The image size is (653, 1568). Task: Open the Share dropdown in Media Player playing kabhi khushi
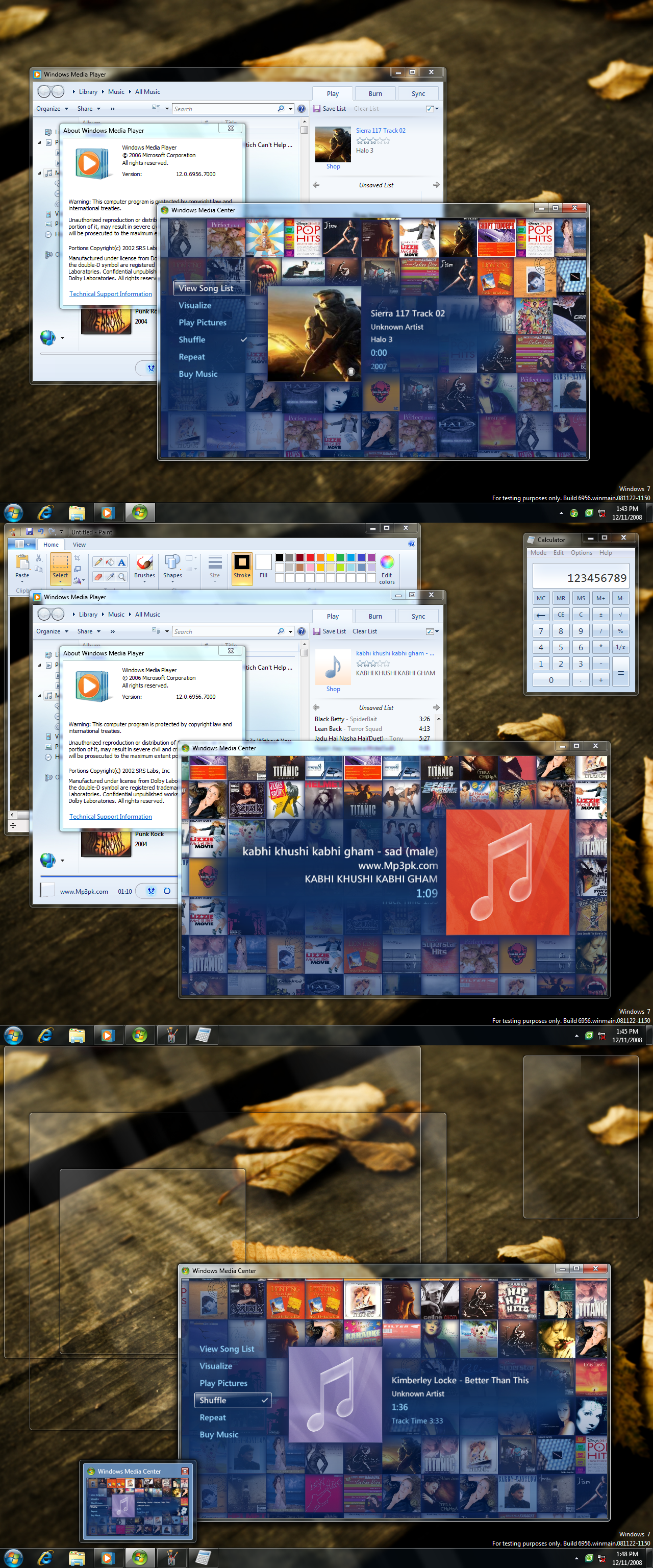[88, 631]
